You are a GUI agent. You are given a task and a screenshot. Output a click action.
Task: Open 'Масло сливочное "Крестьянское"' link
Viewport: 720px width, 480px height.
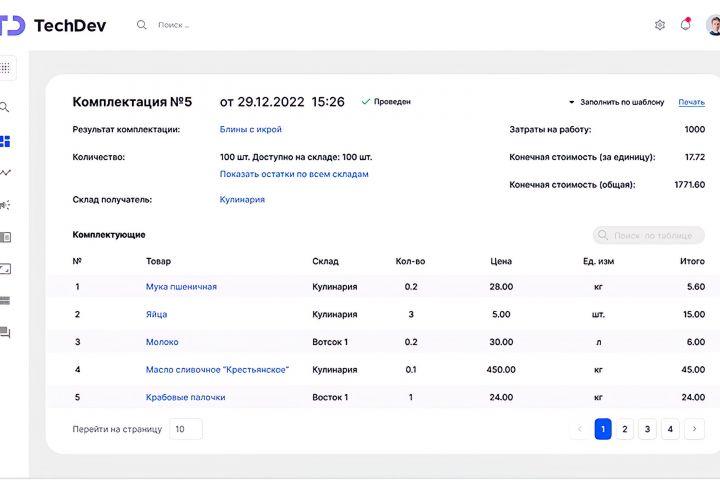point(217,370)
